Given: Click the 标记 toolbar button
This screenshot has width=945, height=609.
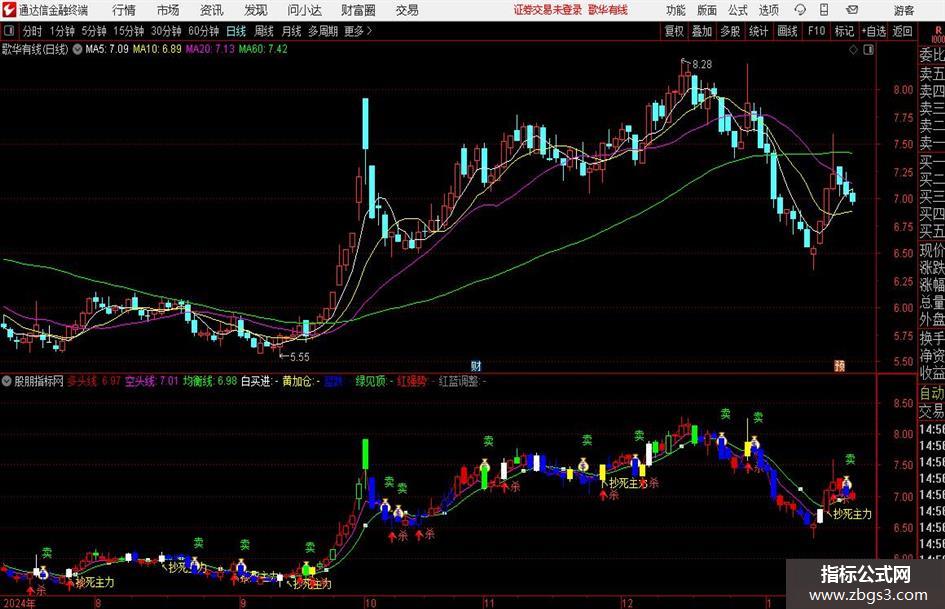Looking at the screenshot, I should [844, 31].
